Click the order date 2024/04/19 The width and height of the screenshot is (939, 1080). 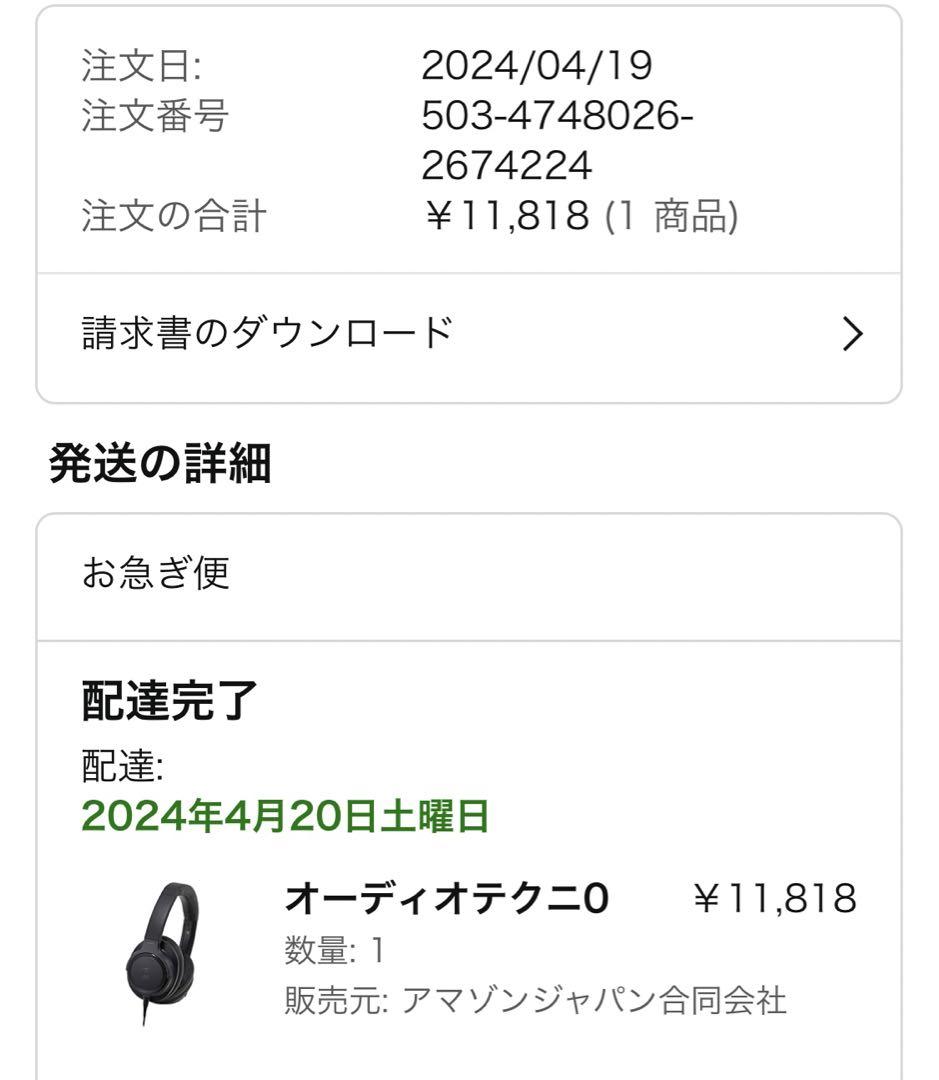(x=537, y=66)
